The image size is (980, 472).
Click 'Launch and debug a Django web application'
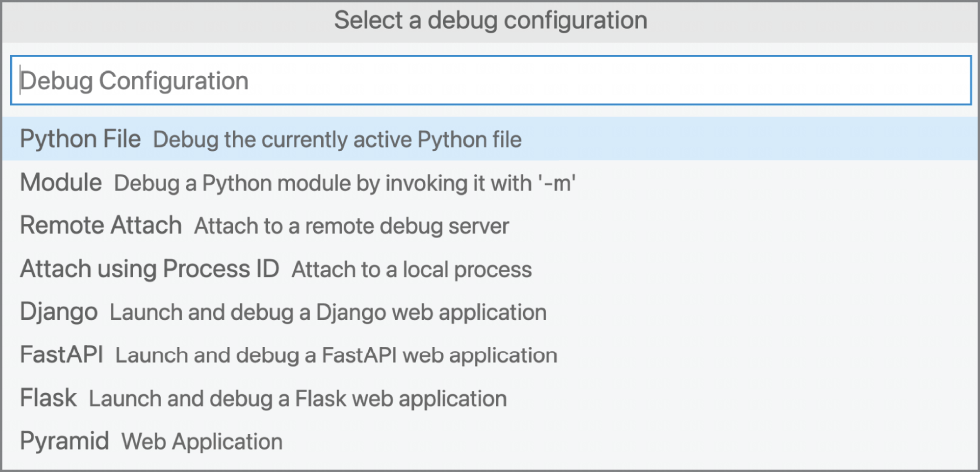[x=328, y=313]
